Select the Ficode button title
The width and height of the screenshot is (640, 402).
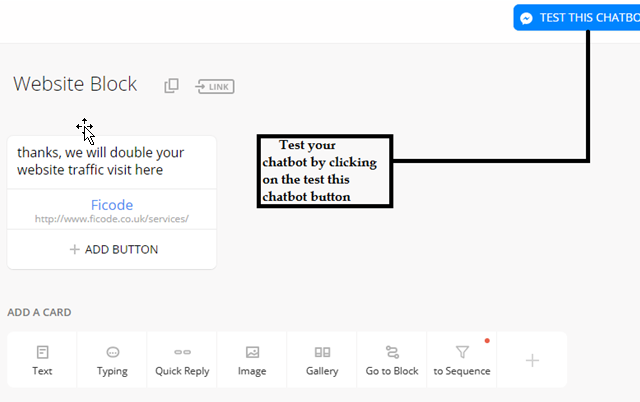(112, 204)
